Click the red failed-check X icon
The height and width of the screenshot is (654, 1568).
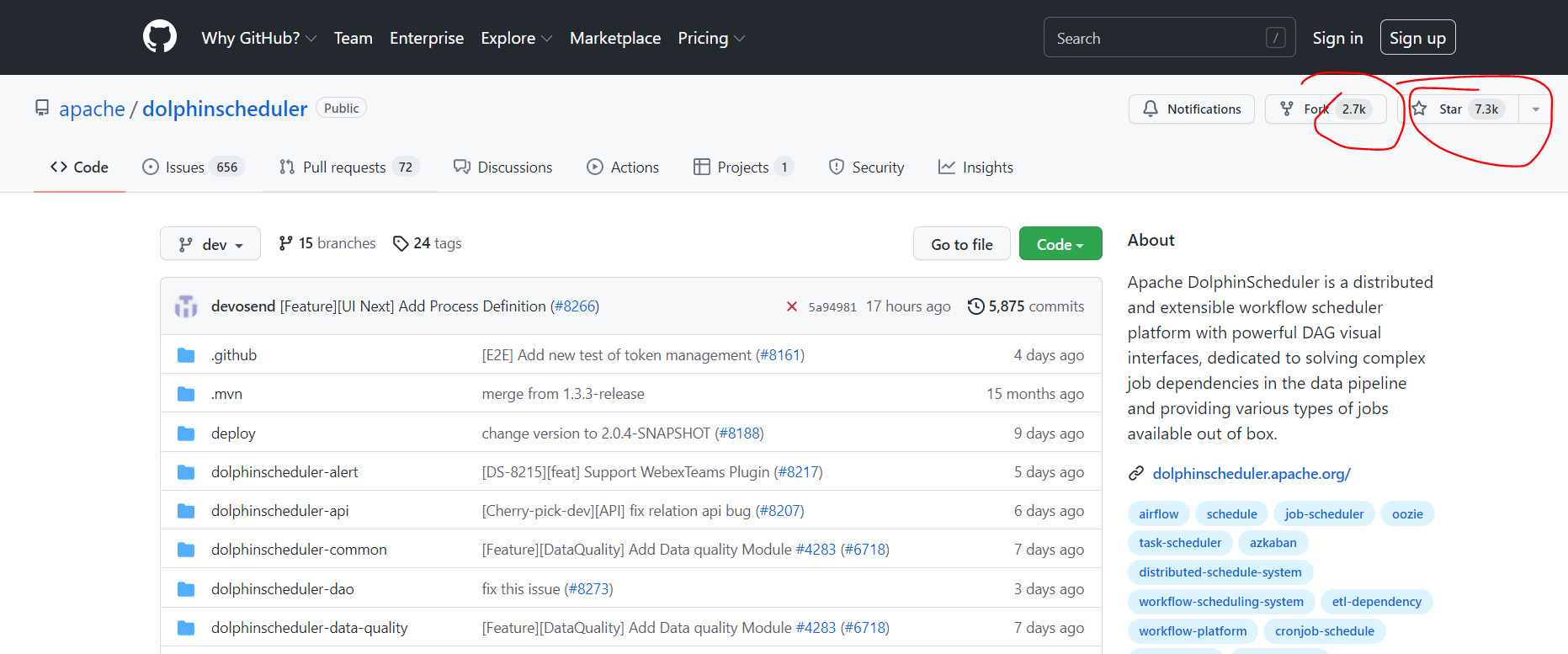pyautogui.click(x=791, y=306)
